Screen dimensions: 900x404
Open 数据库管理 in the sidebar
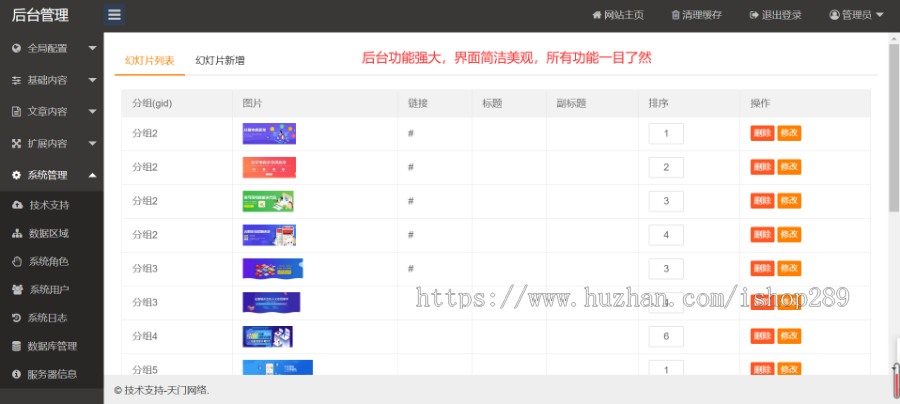click(x=52, y=346)
